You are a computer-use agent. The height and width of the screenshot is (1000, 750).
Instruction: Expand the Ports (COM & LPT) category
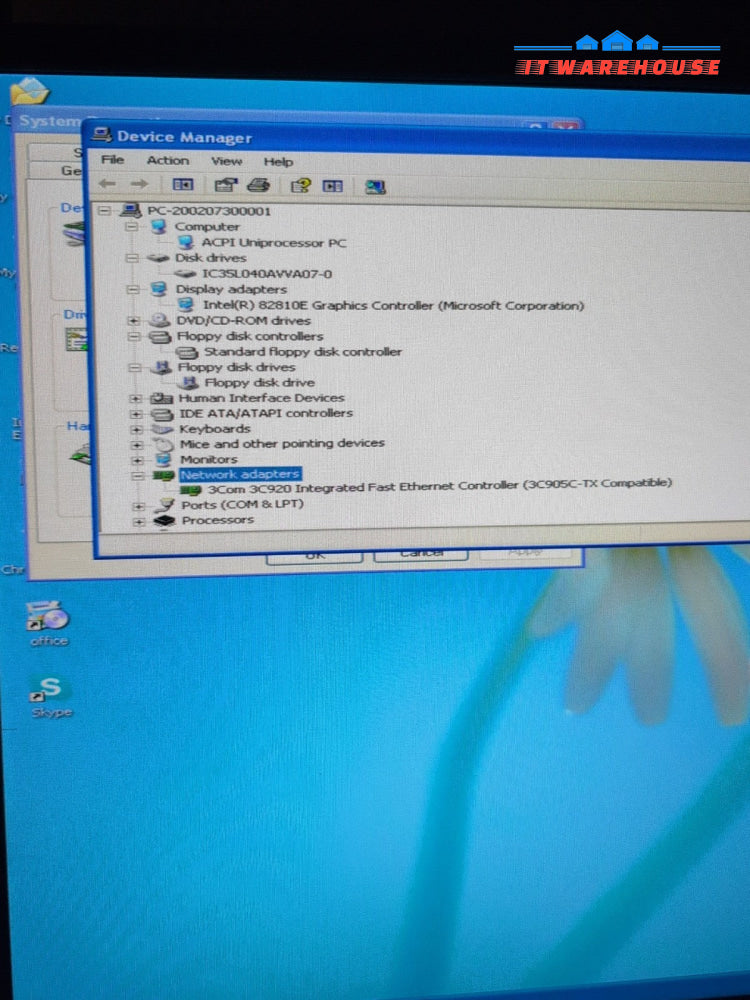coord(138,506)
